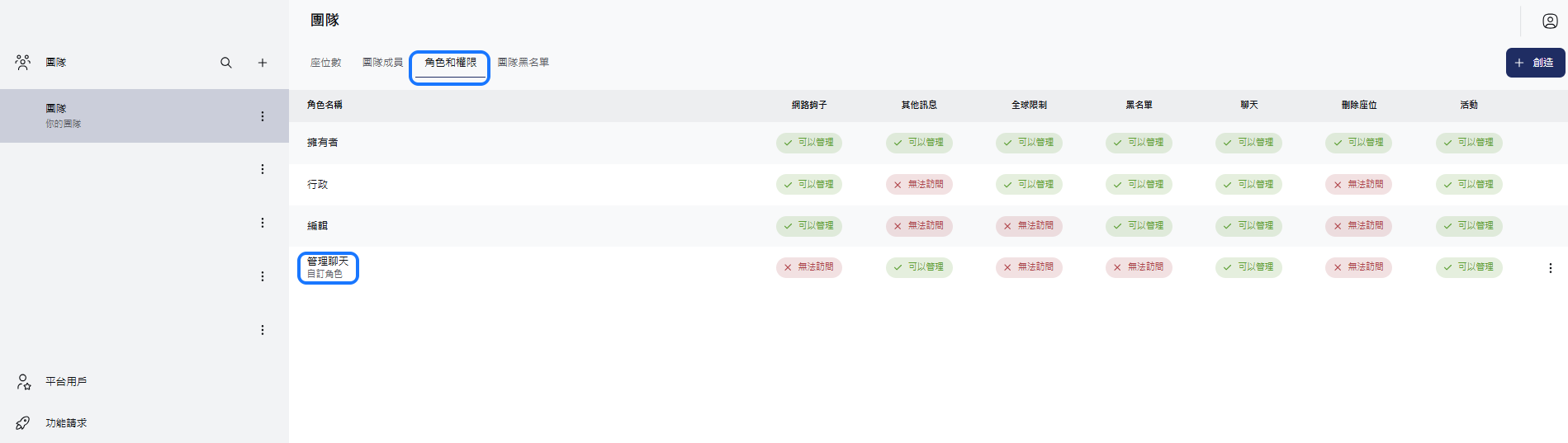Image resolution: width=1568 pixels, height=443 pixels.
Task: Open the user account profile icon
Action: [x=1550, y=21]
